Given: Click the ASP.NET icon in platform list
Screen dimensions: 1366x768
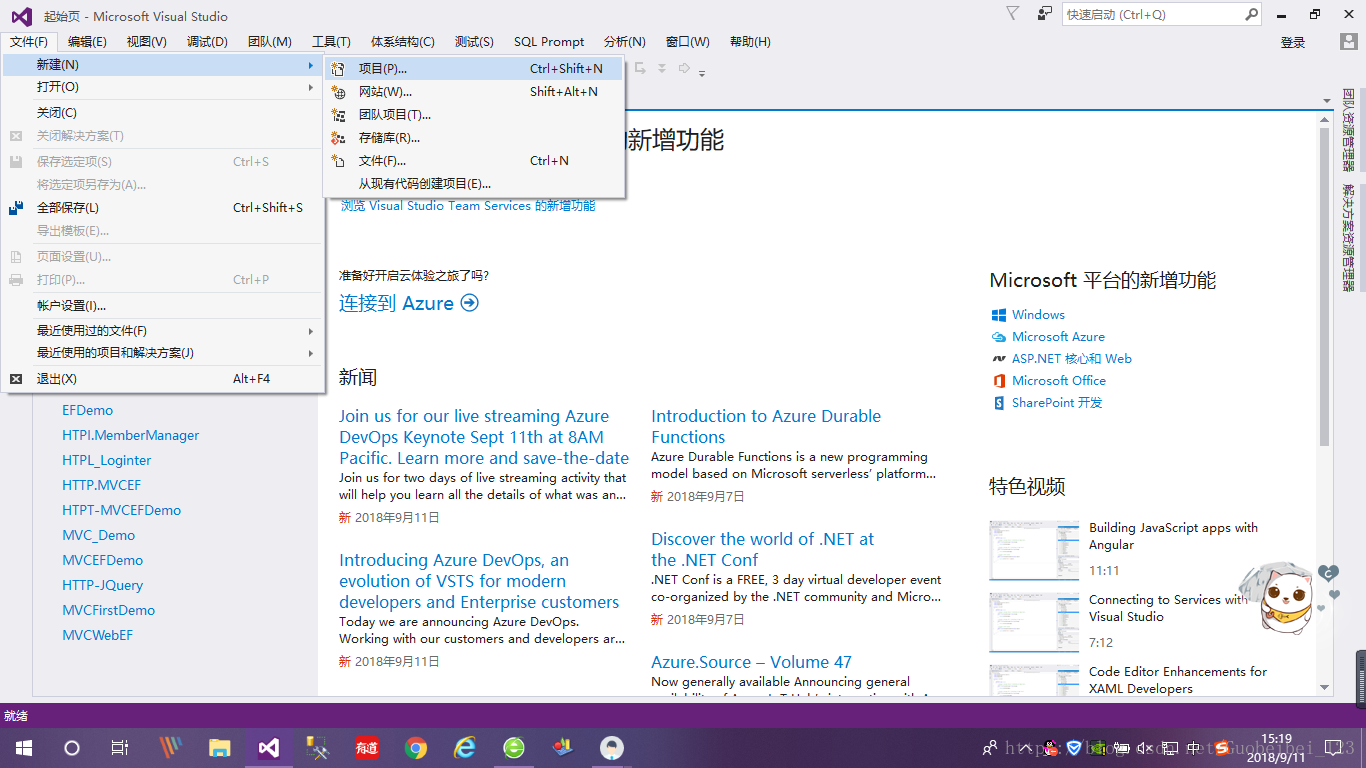Looking at the screenshot, I should (998, 359).
